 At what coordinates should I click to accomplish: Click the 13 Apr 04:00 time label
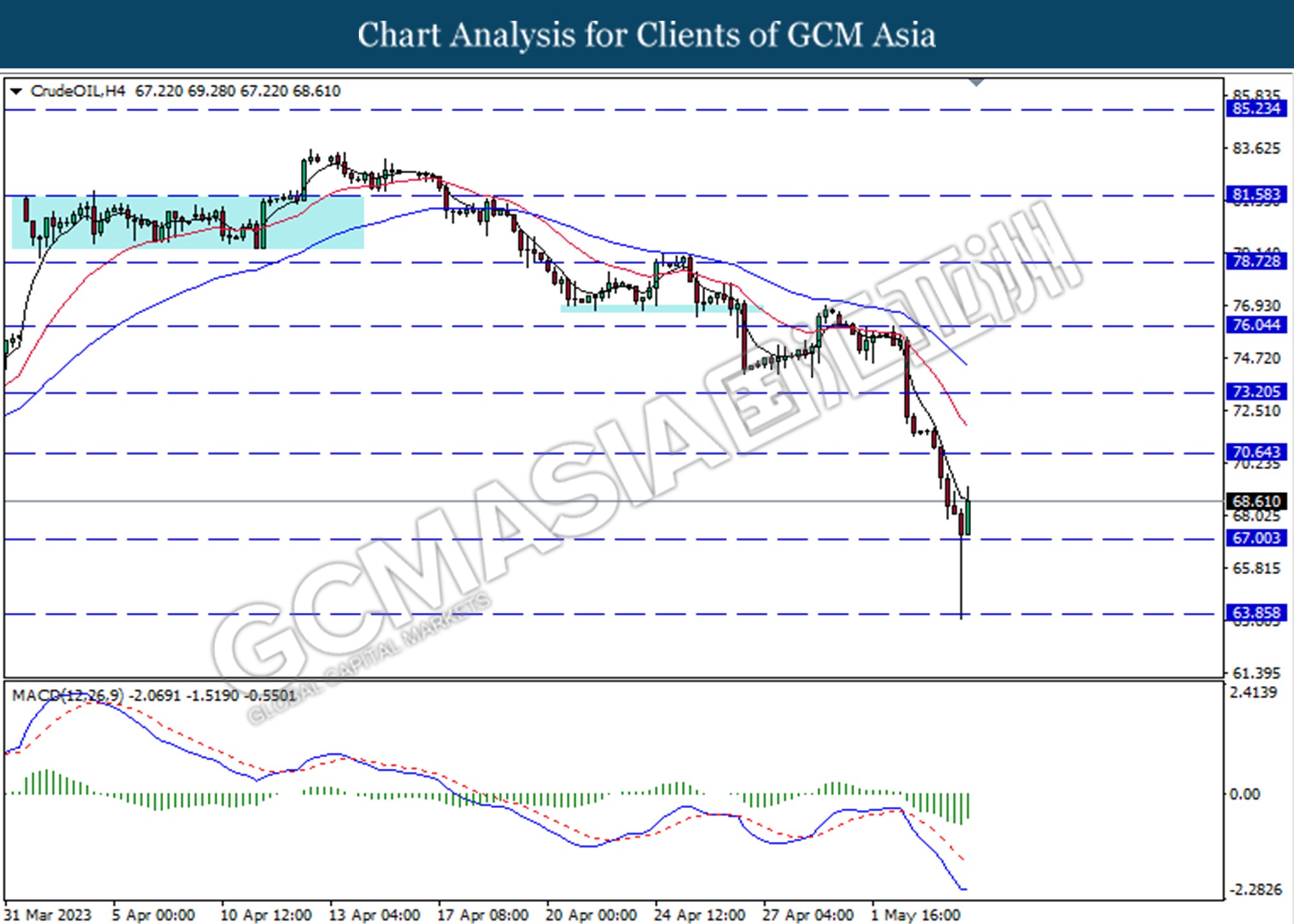click(375, 915)
